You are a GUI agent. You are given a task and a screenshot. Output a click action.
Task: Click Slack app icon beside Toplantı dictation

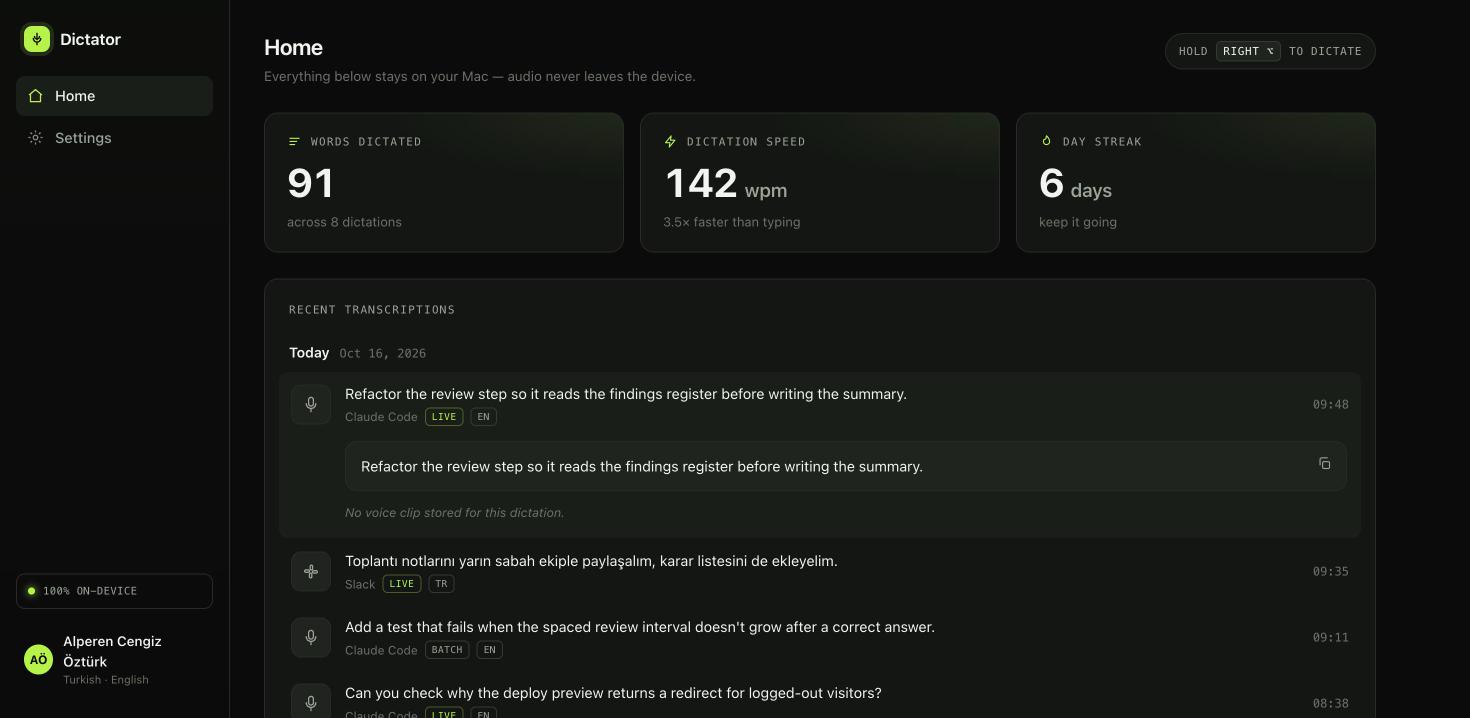[311, 571]
